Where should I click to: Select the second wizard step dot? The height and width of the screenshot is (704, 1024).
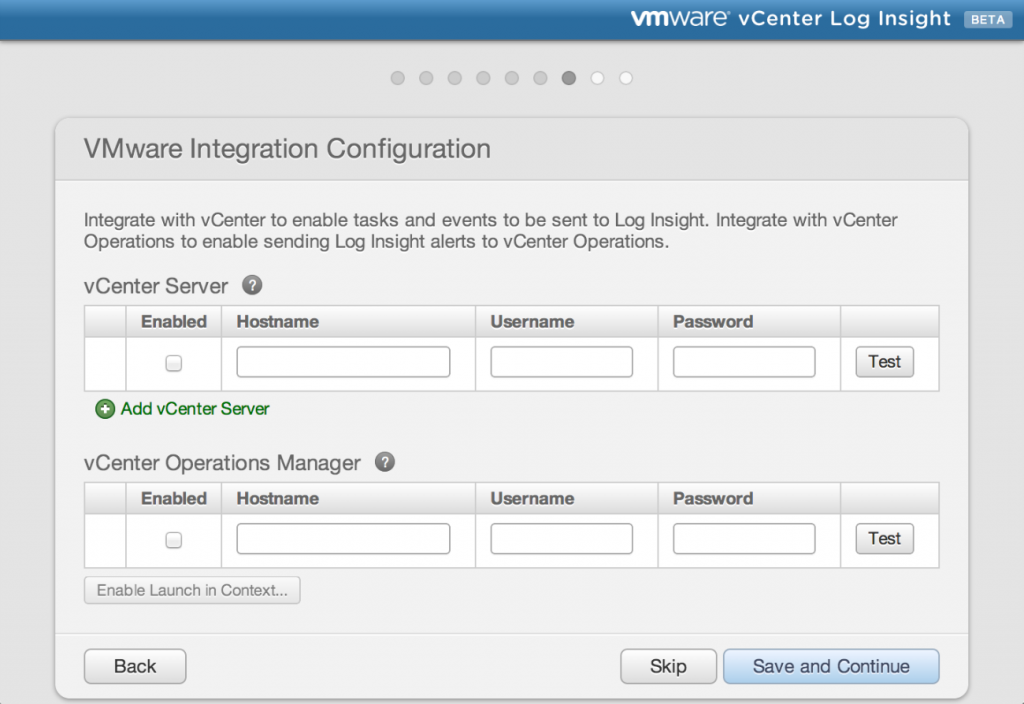point(426,78)
